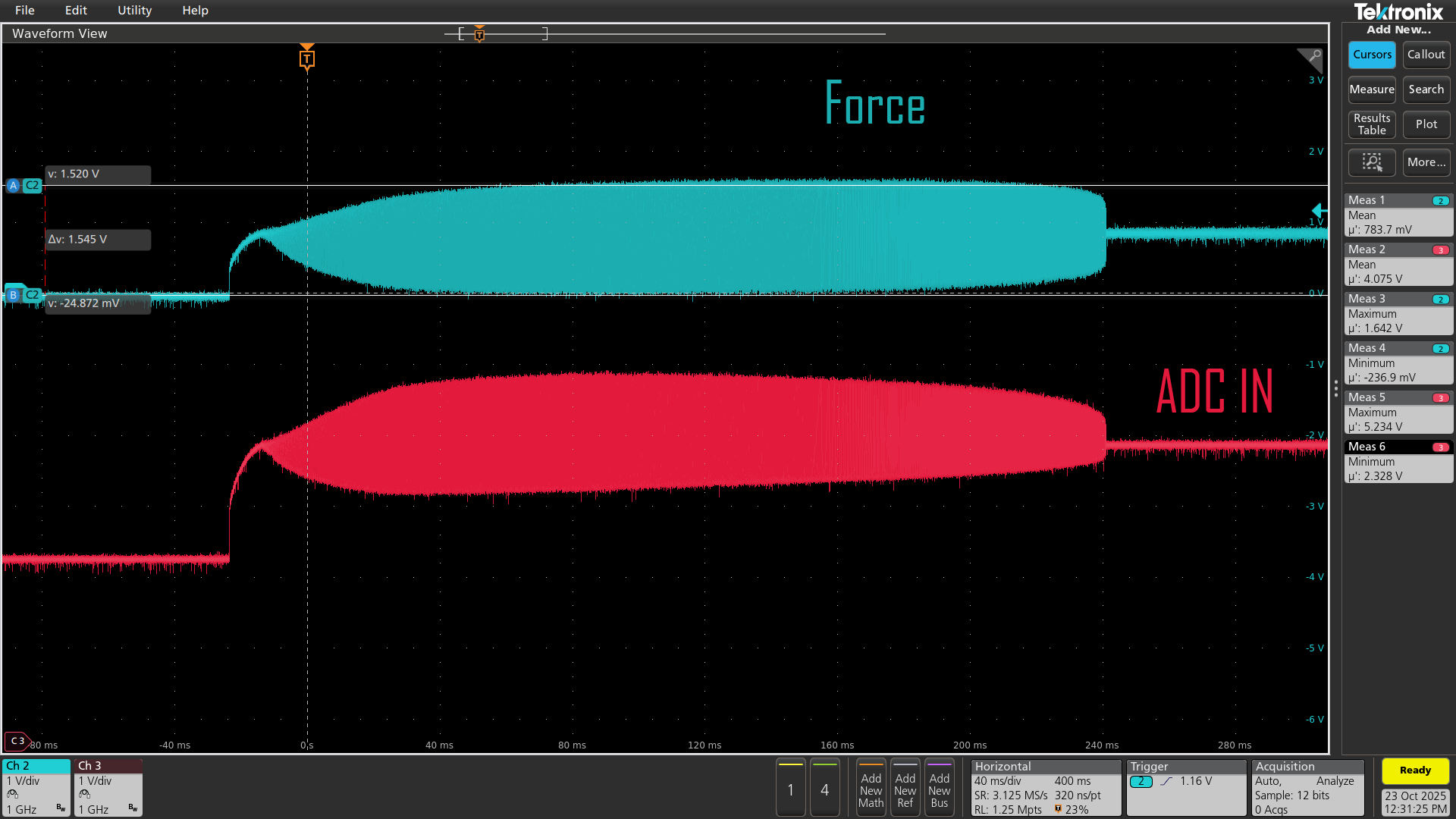Click the Waveform View title

click(x=59, y=33)
